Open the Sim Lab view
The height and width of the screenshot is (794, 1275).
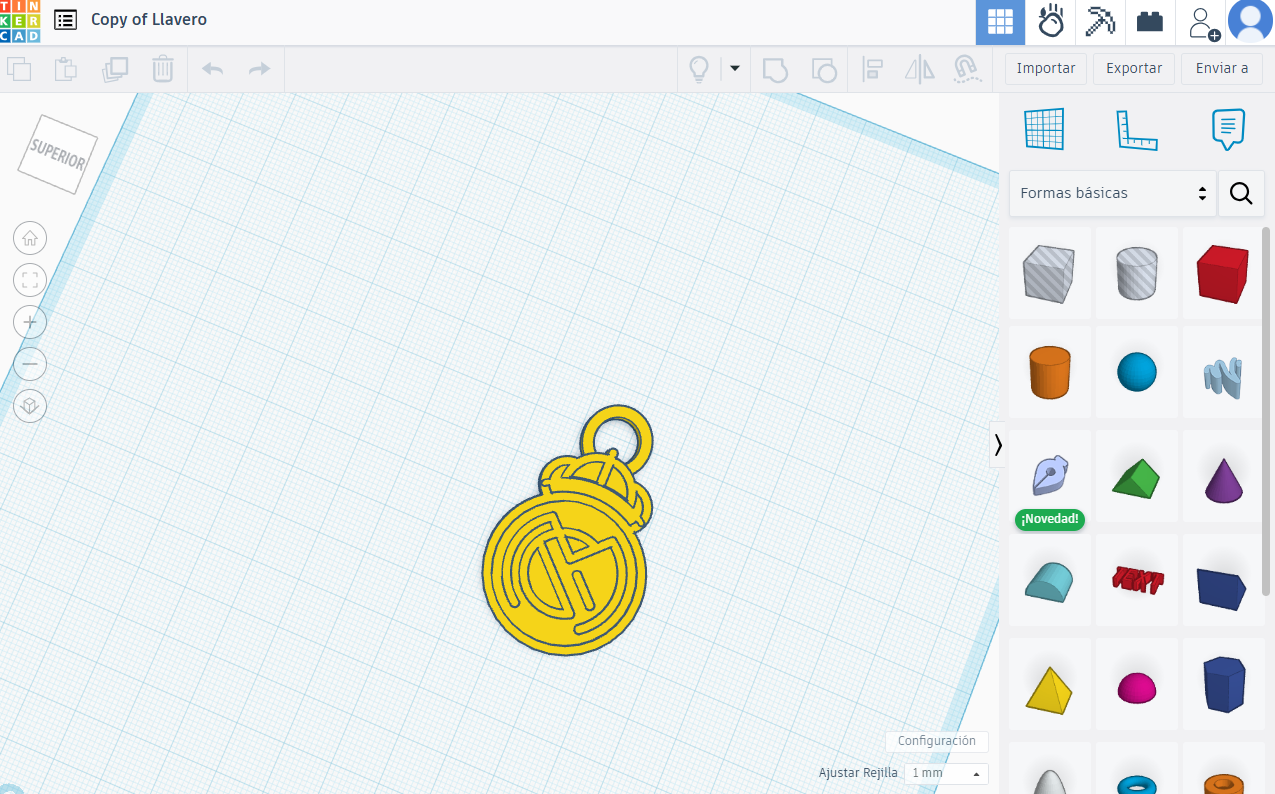pos(1051,22)
